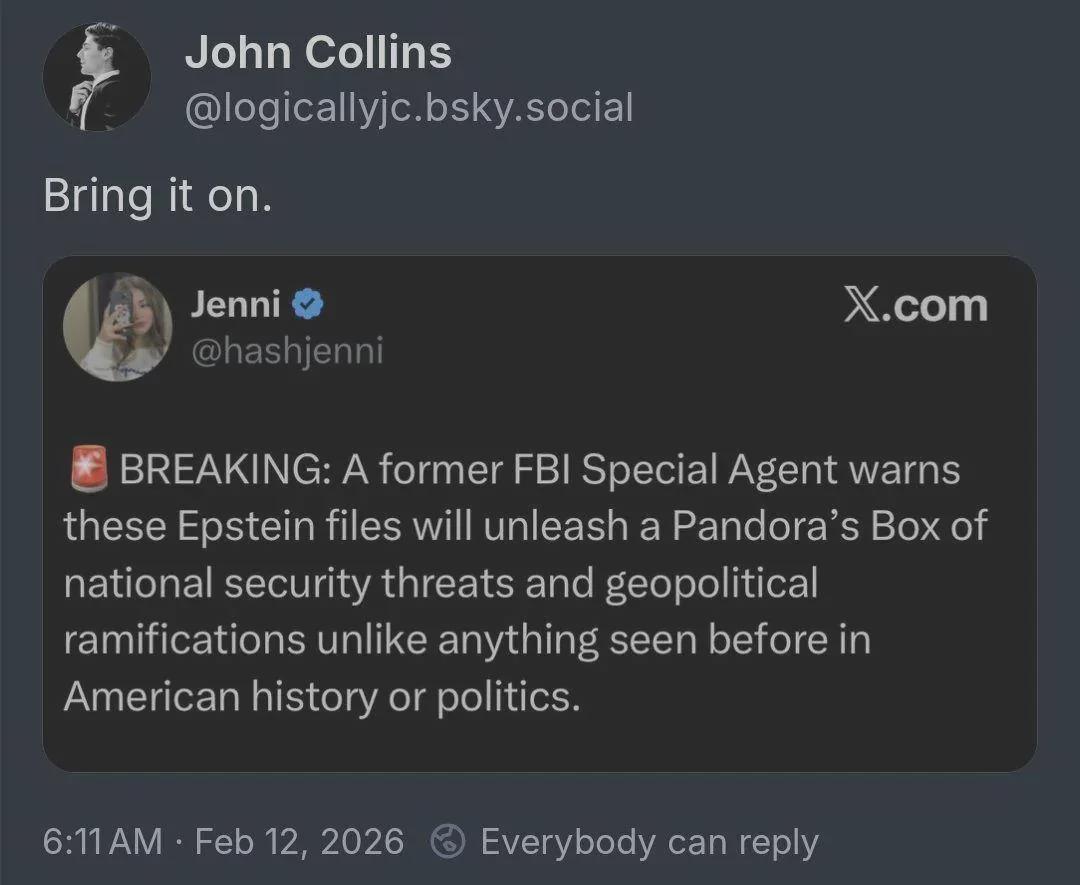This screenshot has height=885, width=1080.
Task: Click the red siren emoji
Action: click(90, 470)
